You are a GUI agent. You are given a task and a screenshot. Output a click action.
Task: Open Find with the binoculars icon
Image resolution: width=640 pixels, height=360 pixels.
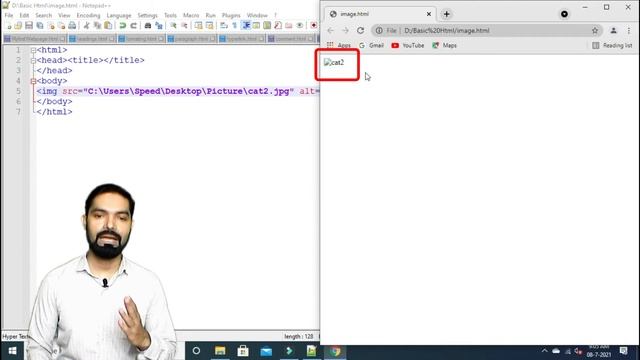click(x=148, y=25)
